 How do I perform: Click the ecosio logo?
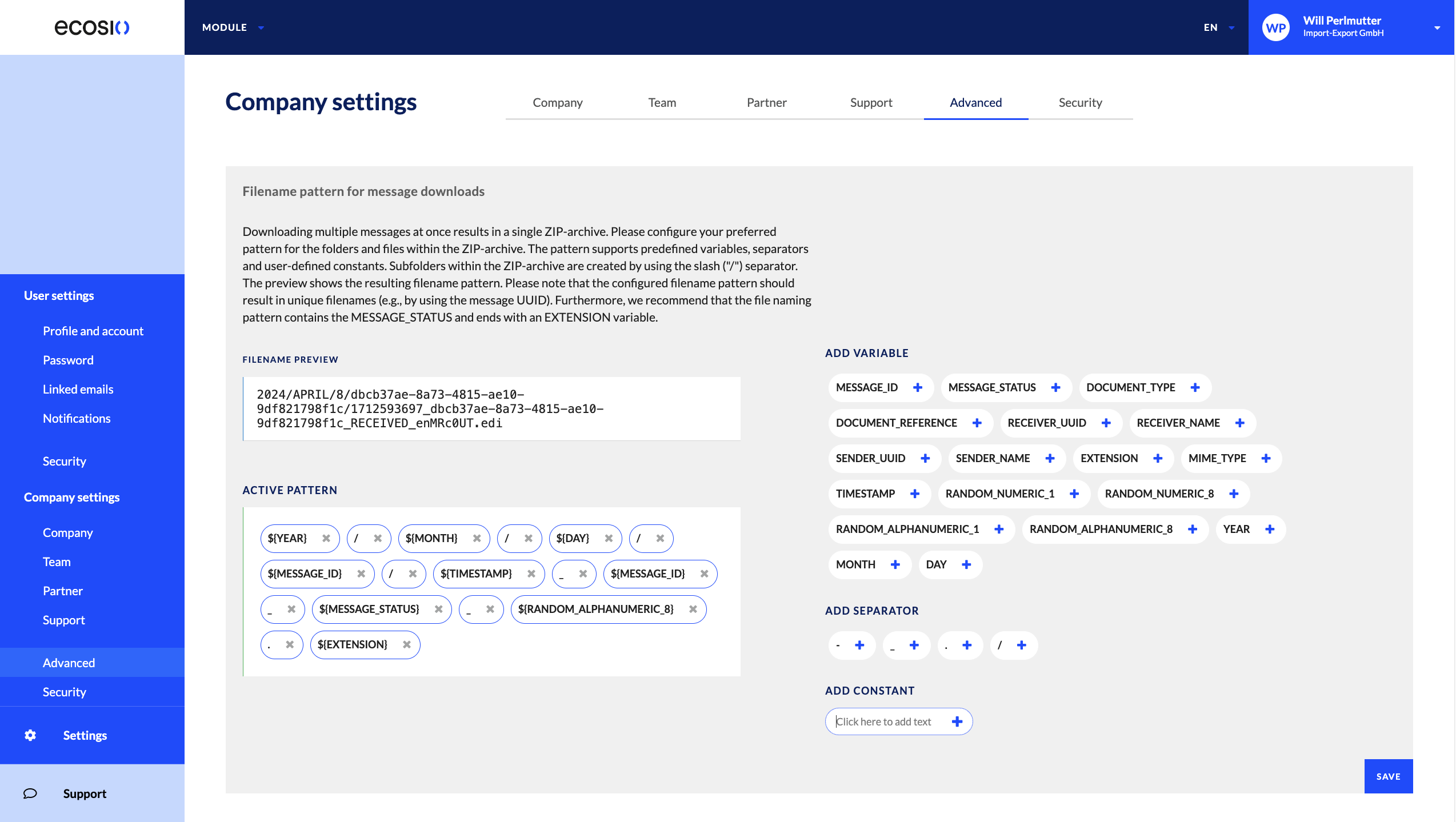pyautogui.click(x=92, y=27)
